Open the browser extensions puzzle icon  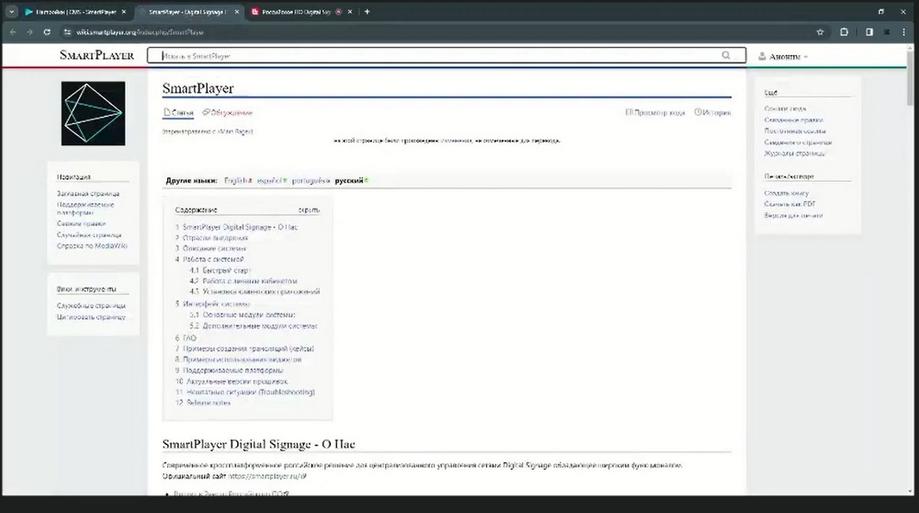[844, 32]
